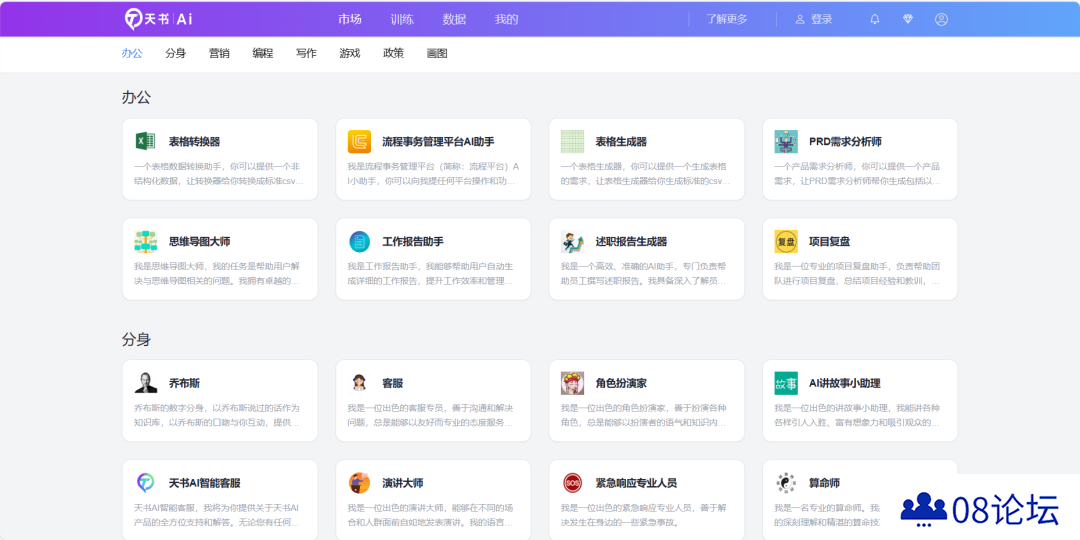1080x540 pixels.
Task: Click the 分身 section heading
Action: 136,340
